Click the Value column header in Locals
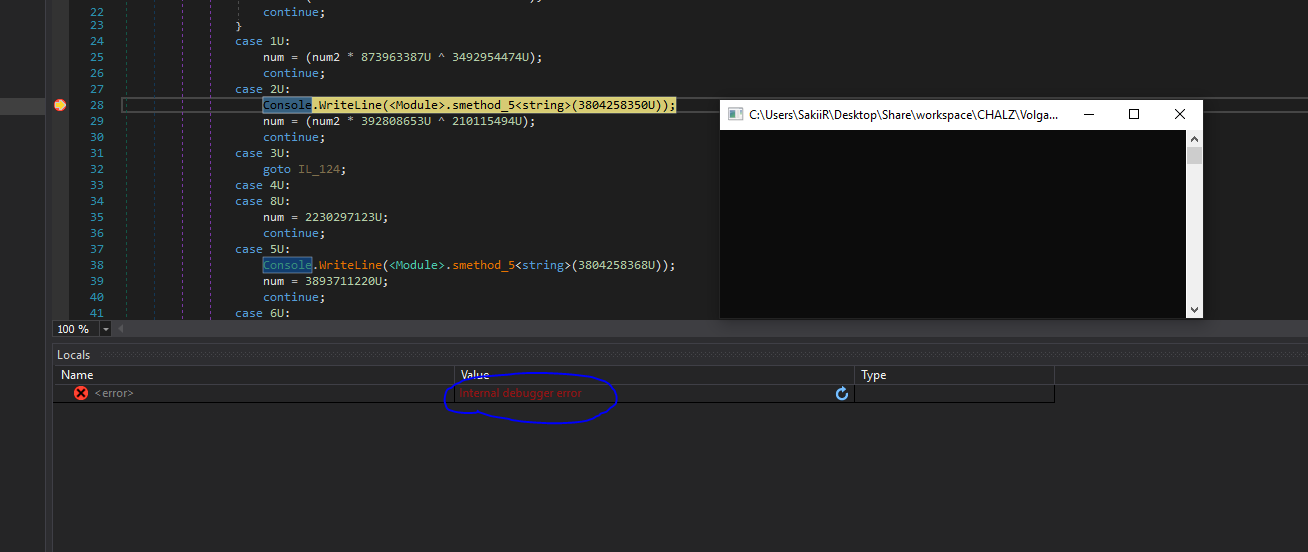Viewport: 1308px width, 552px height. pos(475,375)
